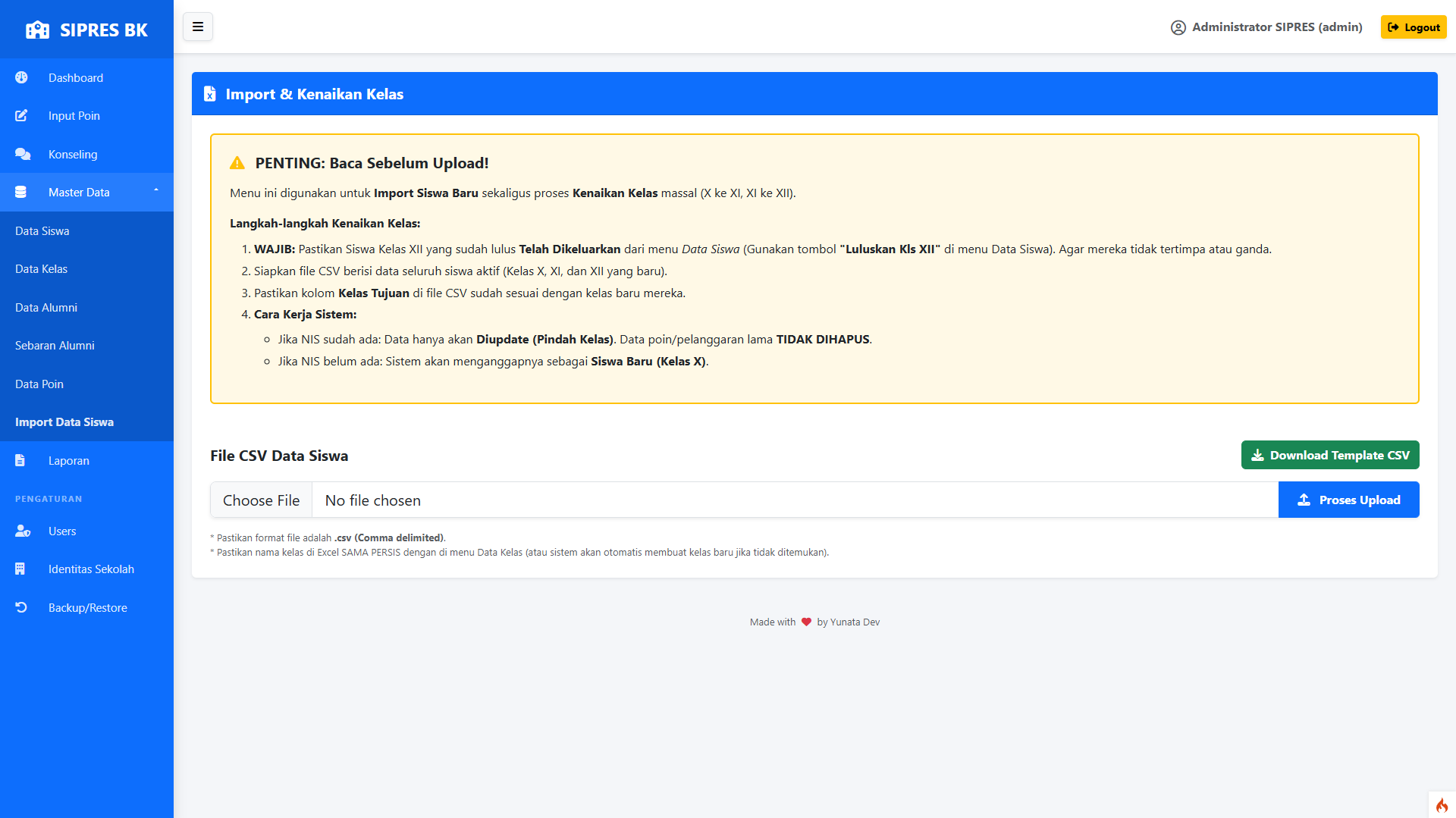Image resolution: width=1456 pixels, height=818 pixels.
Task: Go to Data Siswa submenu
Action: click(42, 231)
